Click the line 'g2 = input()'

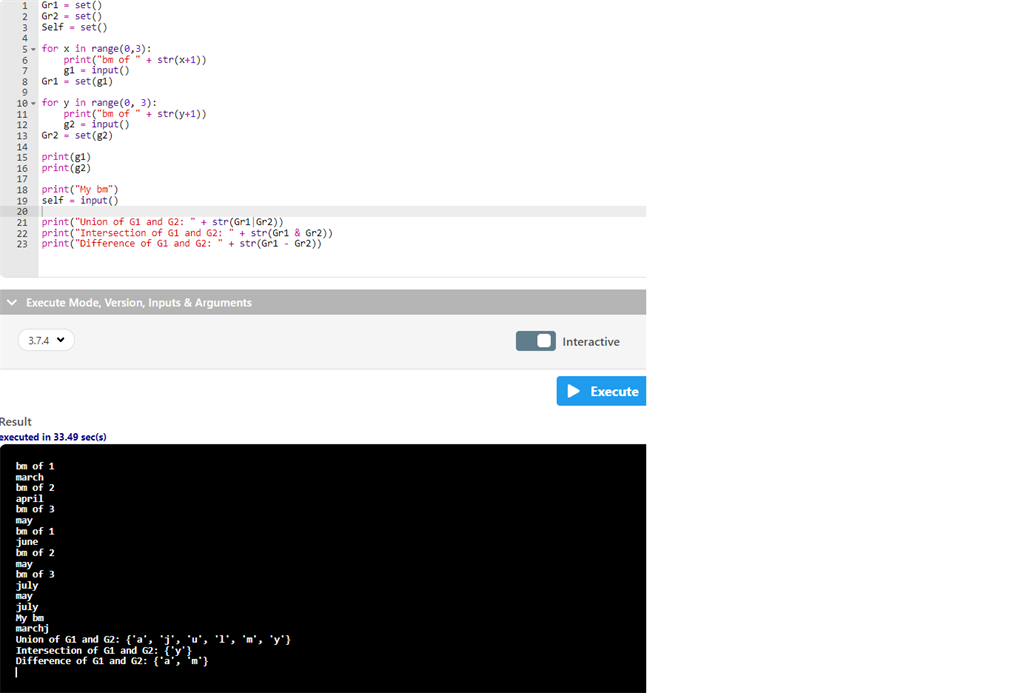(x=97, y=125)
